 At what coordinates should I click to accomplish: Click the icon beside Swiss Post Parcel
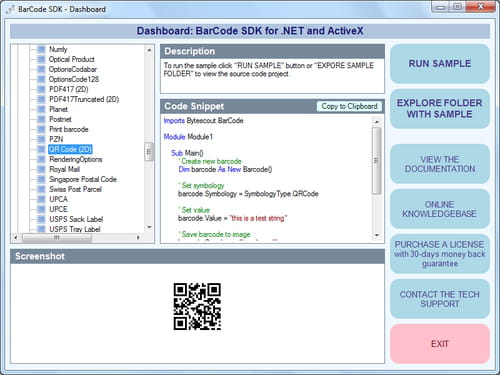tap(41, 189)
